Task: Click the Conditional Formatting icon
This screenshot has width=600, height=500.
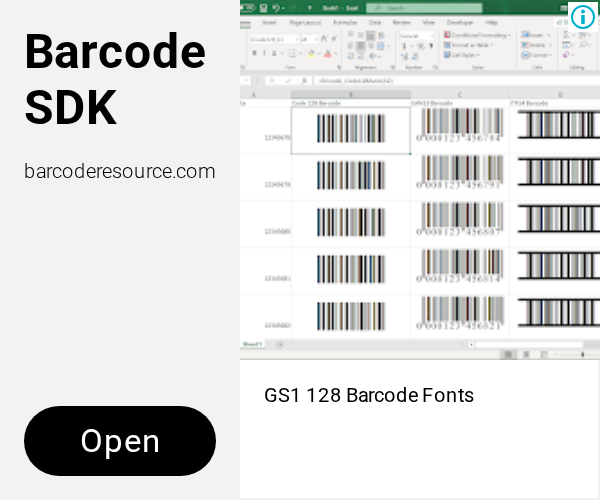Action: pyautogui.click(x=447, y=35)
